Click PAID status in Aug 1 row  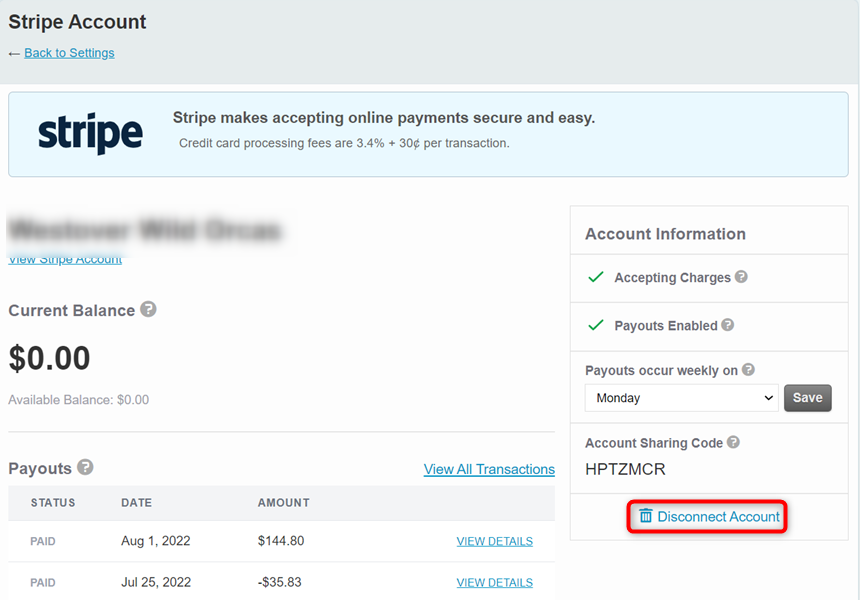click(x=43, y=541)
